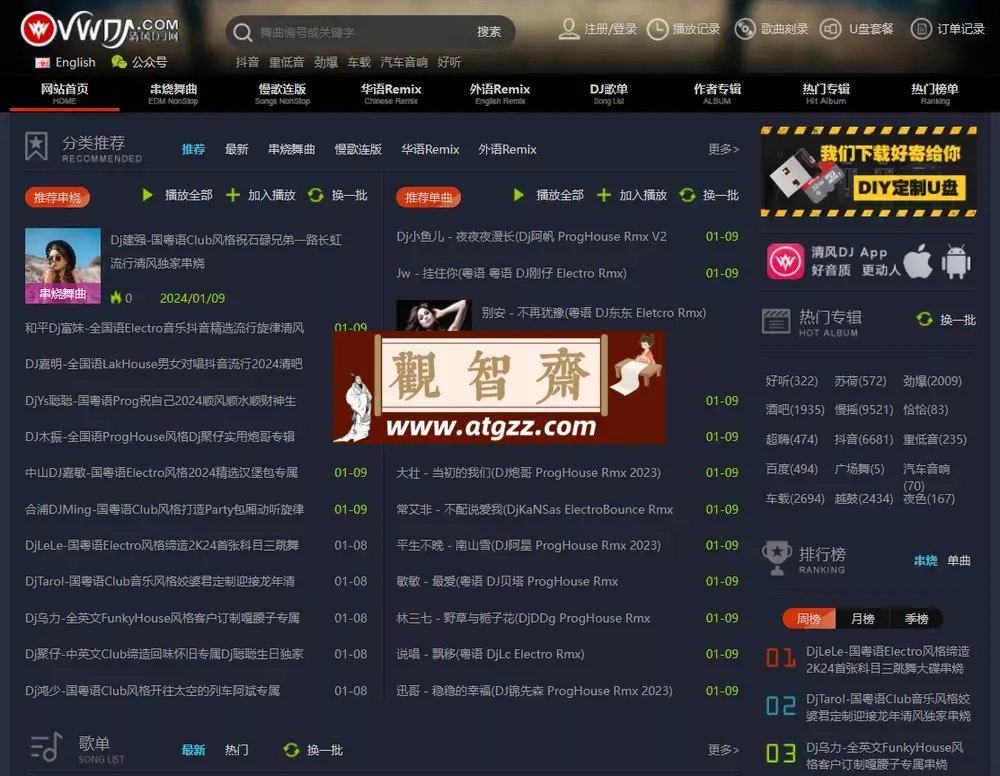The width and height of the screenshot is (1000, 776).
Task: Click the site logo at top left
Action: point(99,29)
